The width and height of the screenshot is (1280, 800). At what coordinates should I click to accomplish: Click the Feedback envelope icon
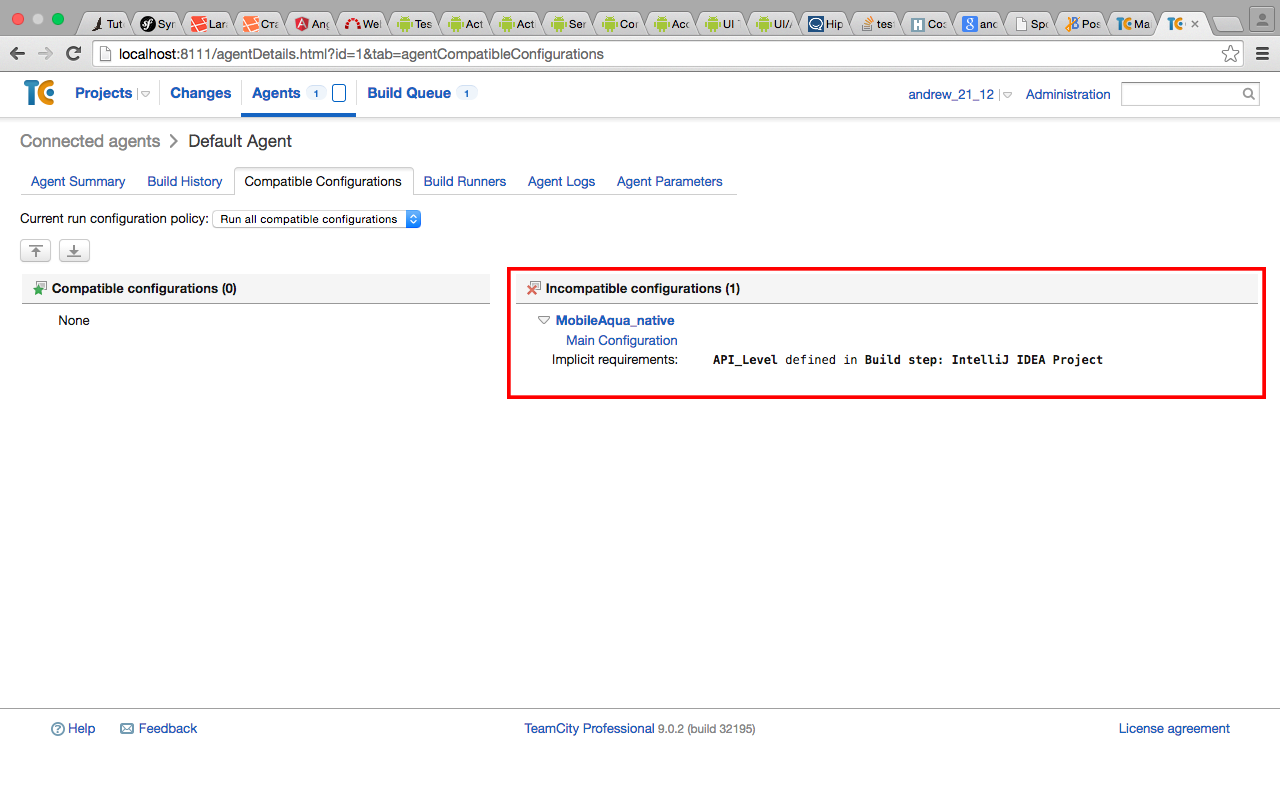pos(126,728)
